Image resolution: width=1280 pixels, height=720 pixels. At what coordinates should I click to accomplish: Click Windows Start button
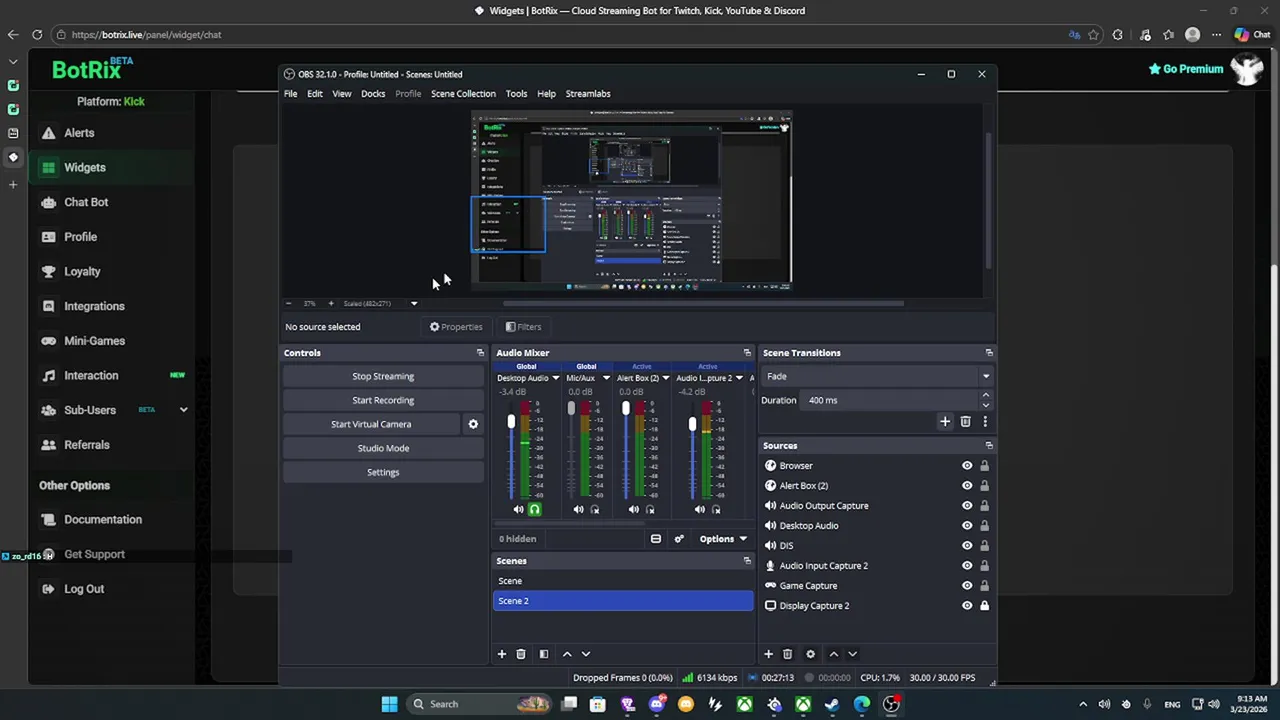click(389, 704)
